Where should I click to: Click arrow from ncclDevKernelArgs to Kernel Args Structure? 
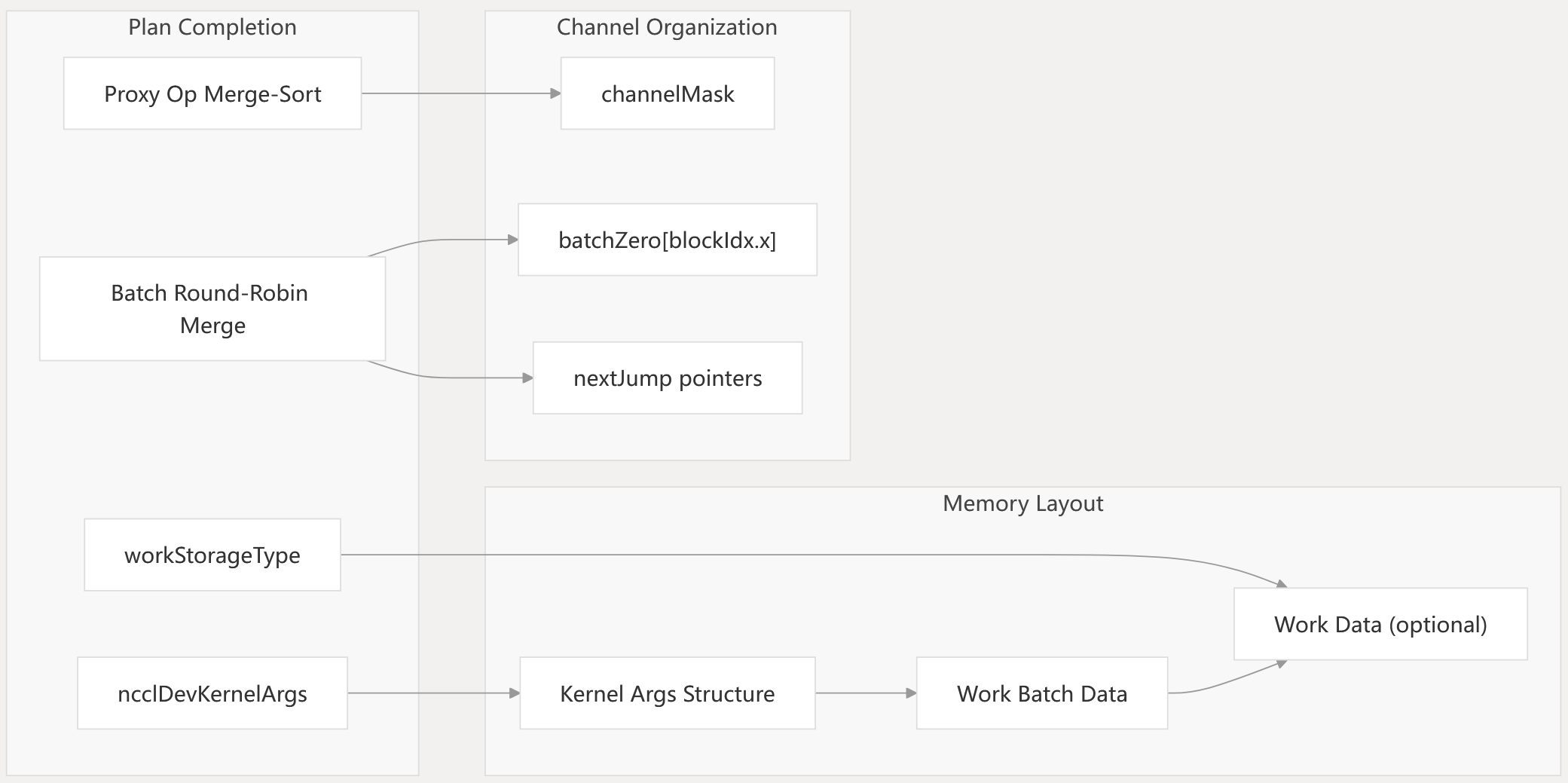(433, 693)
